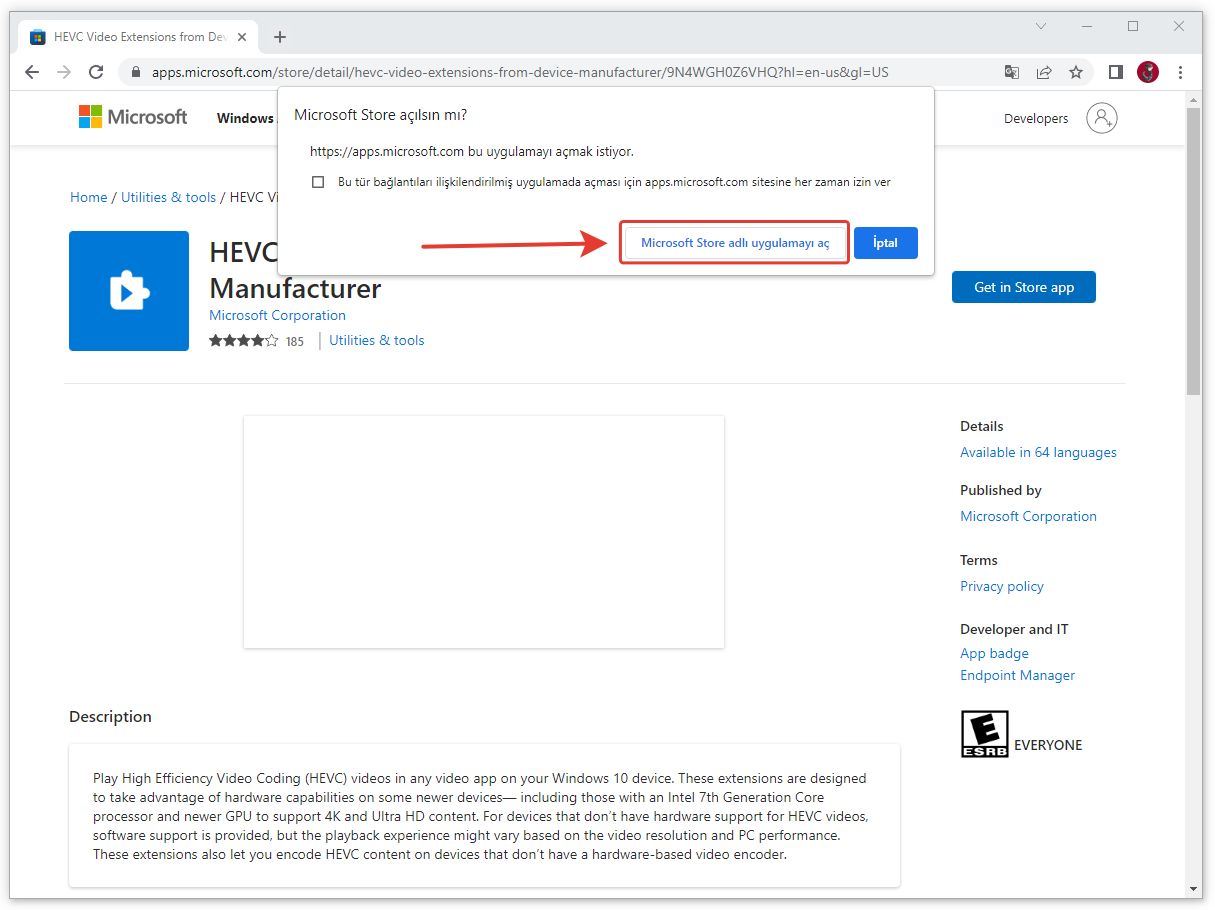Viewport: 1215px width, 910px height.
Task: Enable always allow apps.microsoft.com checkbox
Action: pyautogui.click(x=318, y=182)
